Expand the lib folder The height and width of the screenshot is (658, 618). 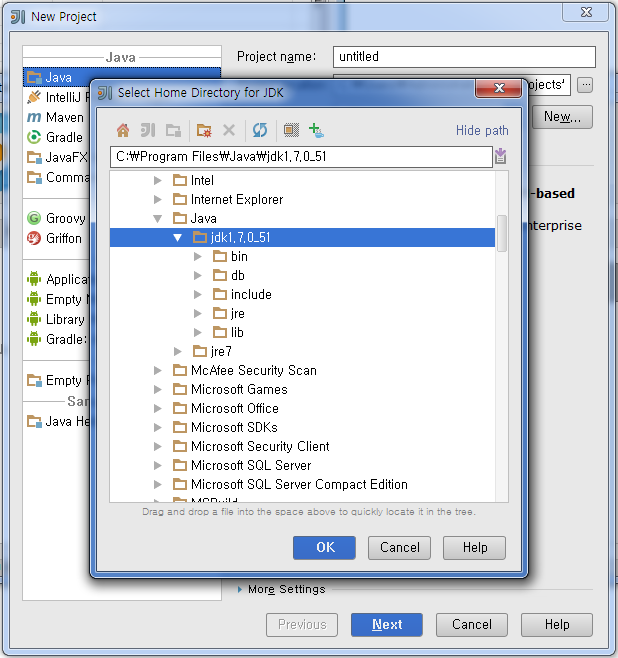[198, 332]
